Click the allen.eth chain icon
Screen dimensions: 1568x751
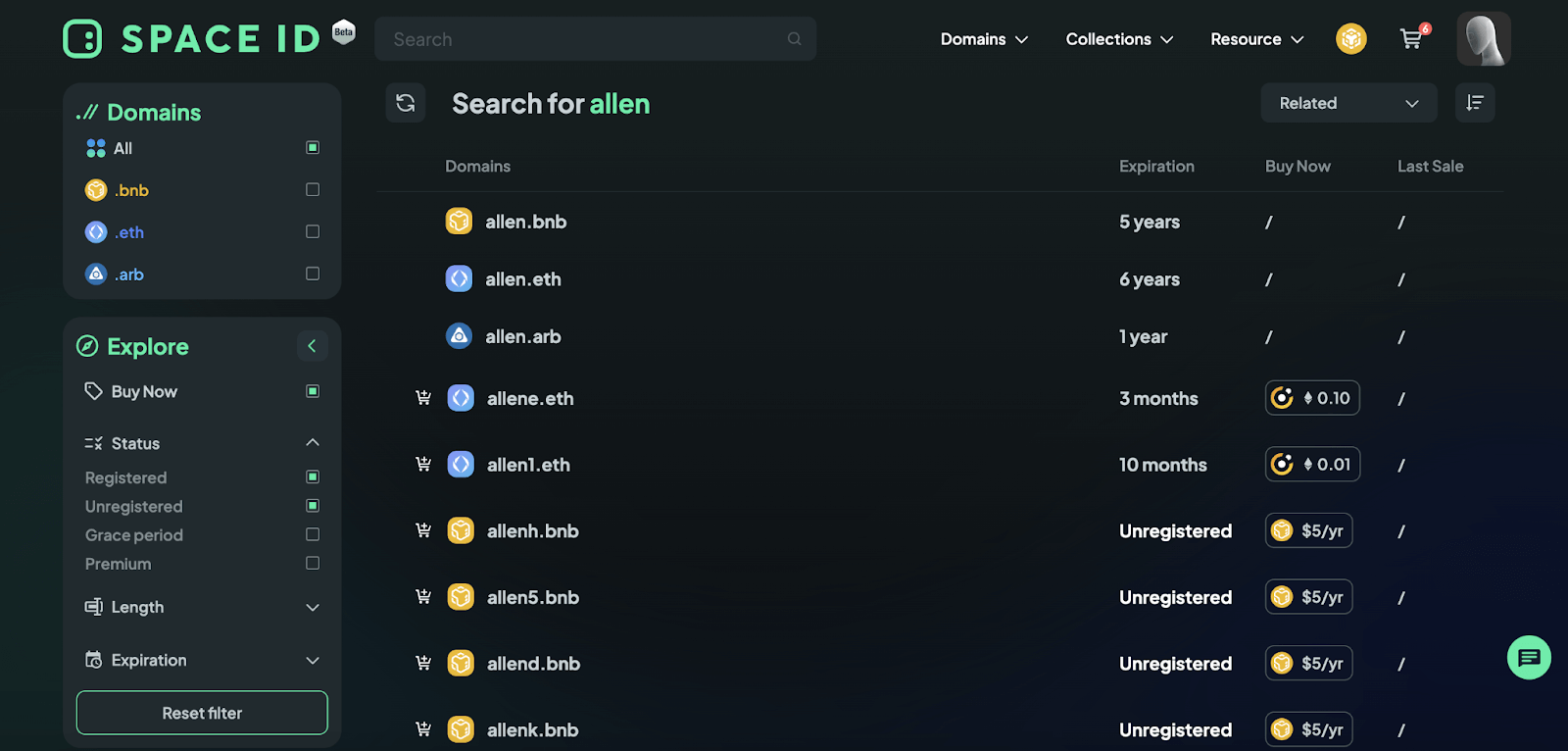(459, 278)
